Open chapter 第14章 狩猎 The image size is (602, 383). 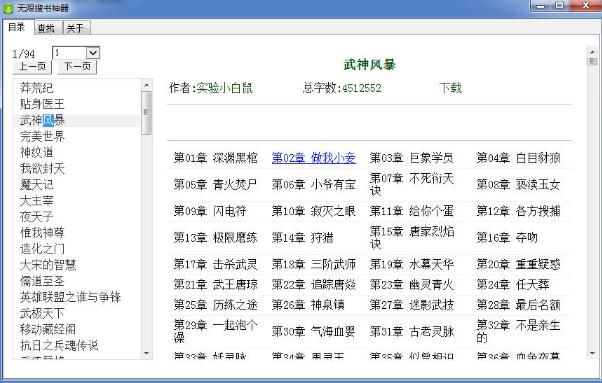point(303,238)
